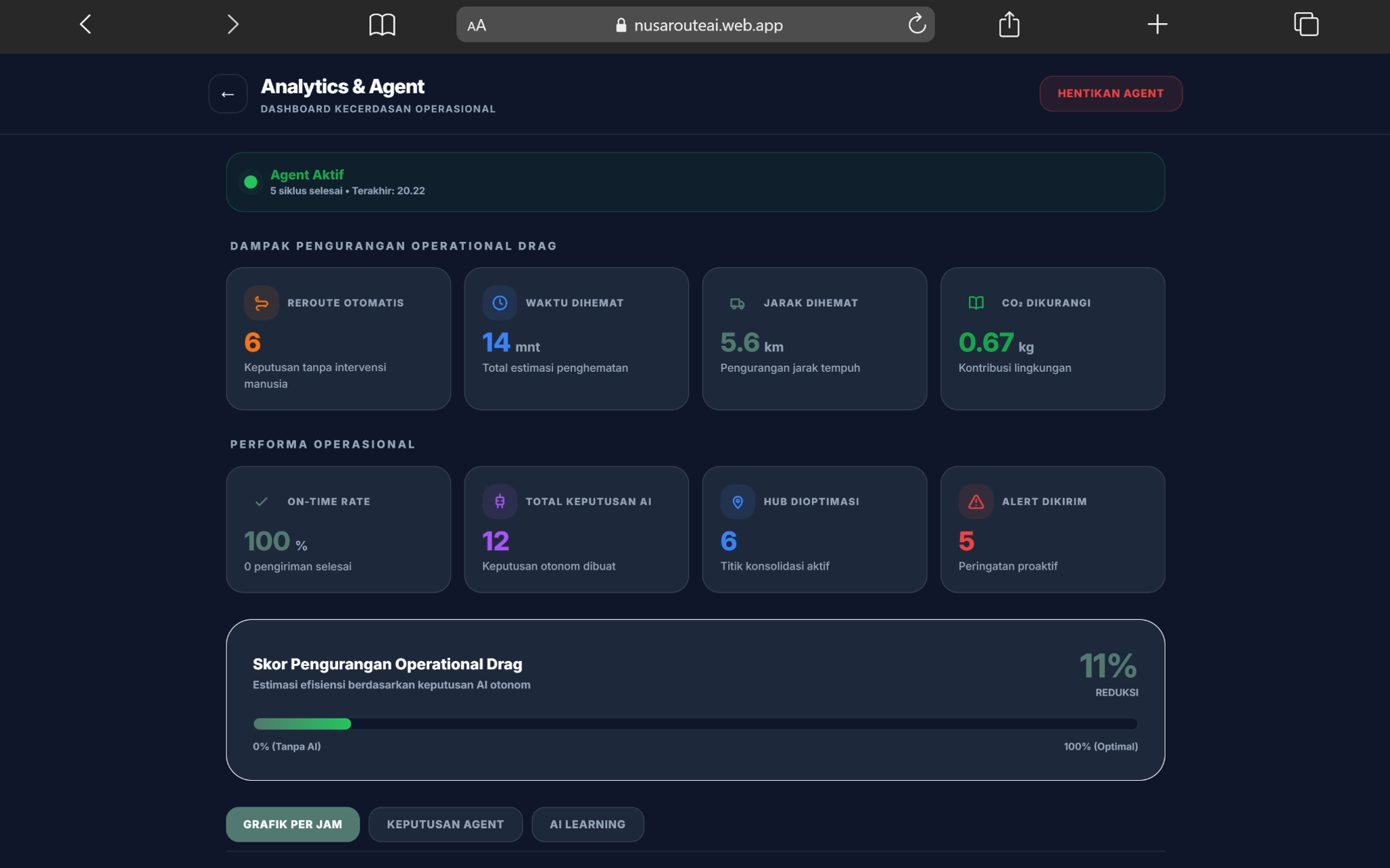
Task: Reload the nusarouteai.web.app page
Action: click(917, 24)
